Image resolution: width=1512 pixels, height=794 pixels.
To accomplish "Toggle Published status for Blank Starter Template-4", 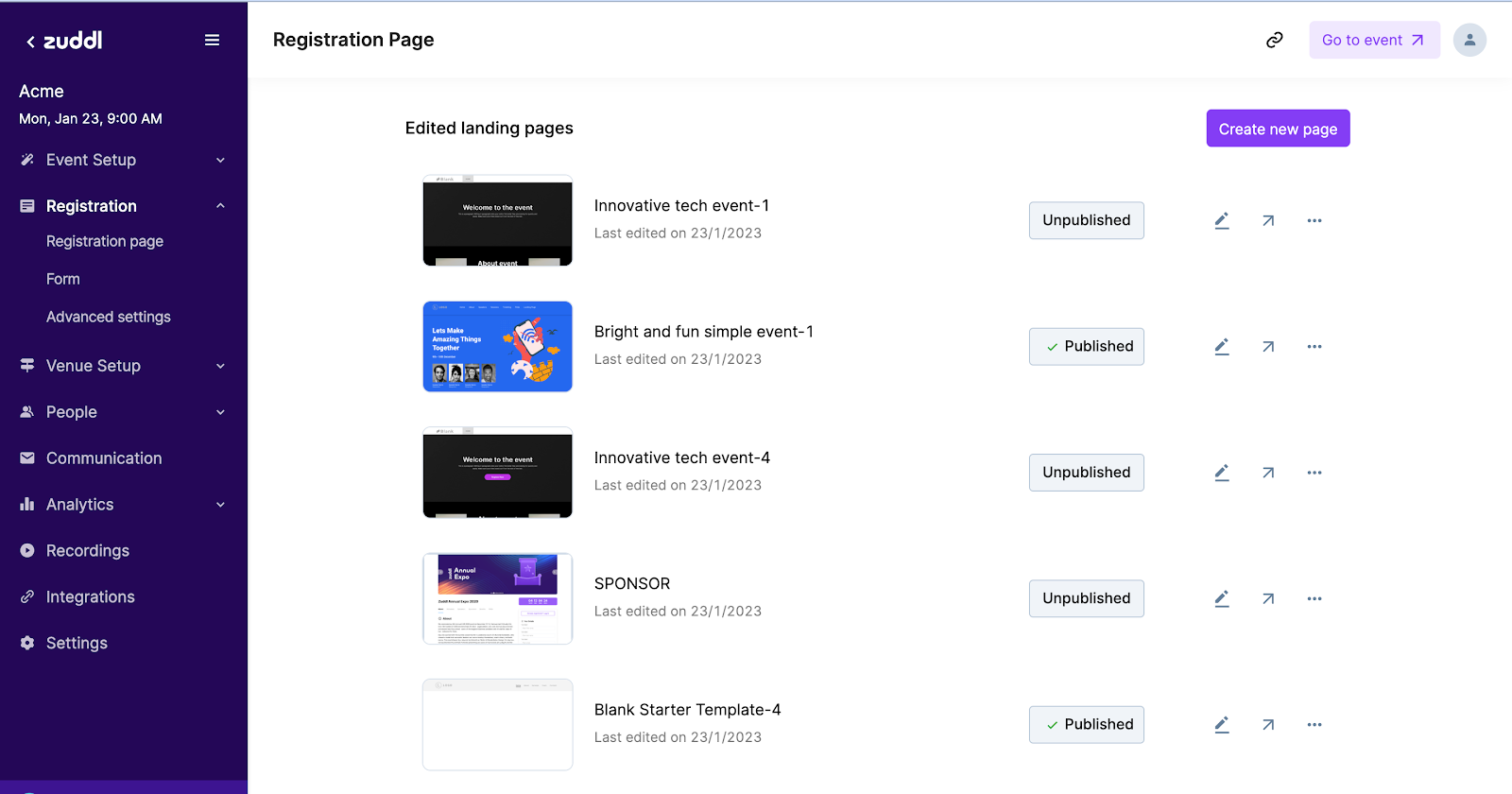I will 1087,725.
